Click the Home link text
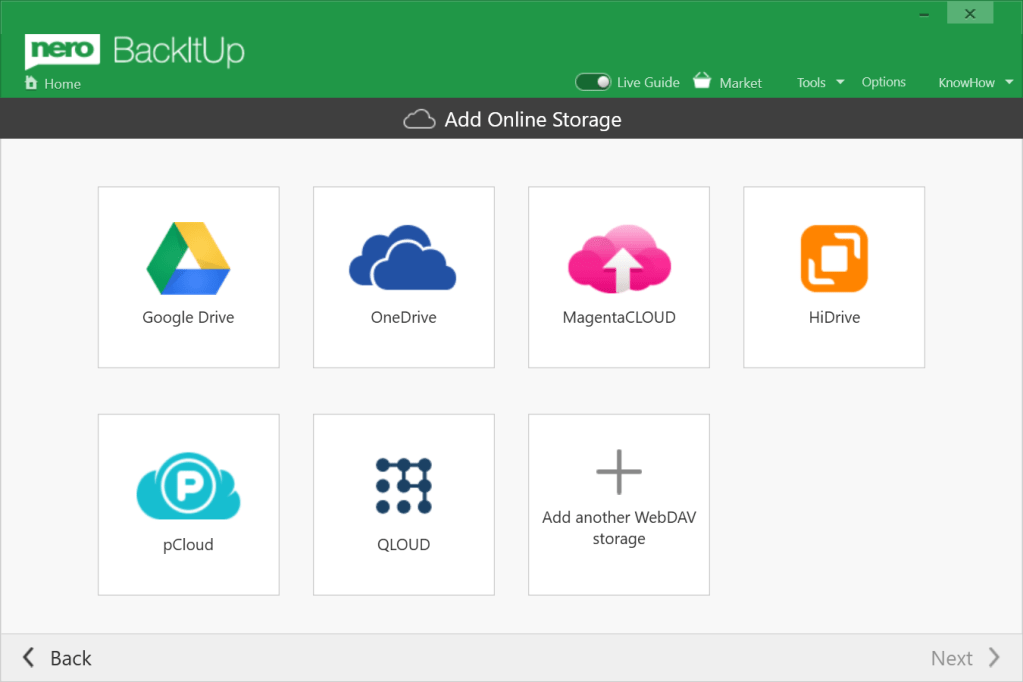The height and width of the screenshot is (682, 1023). [x=62, y=84]
